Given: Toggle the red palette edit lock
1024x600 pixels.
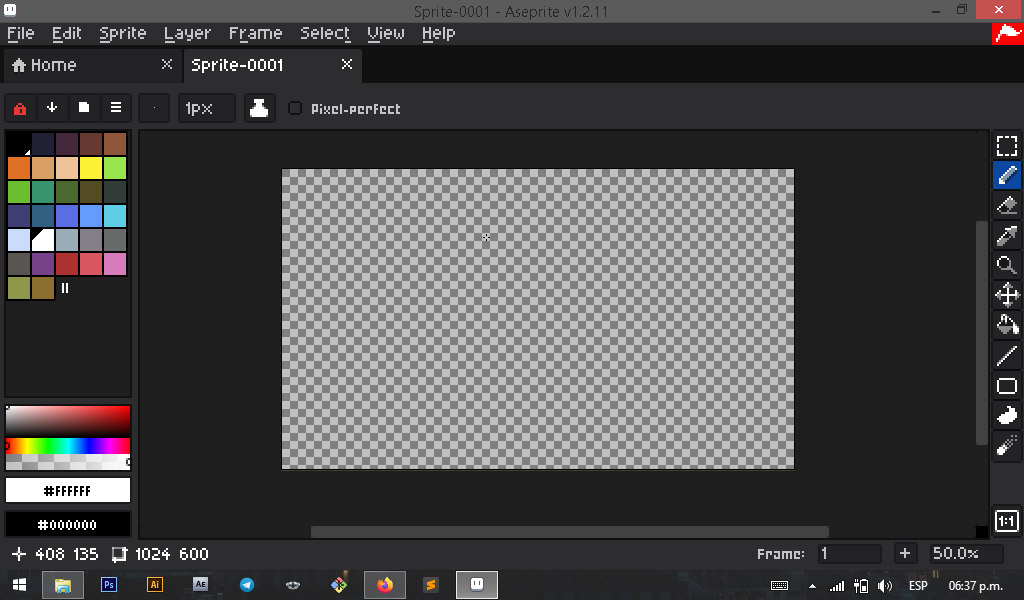Looking at the screenshot, I should (19, 108).
